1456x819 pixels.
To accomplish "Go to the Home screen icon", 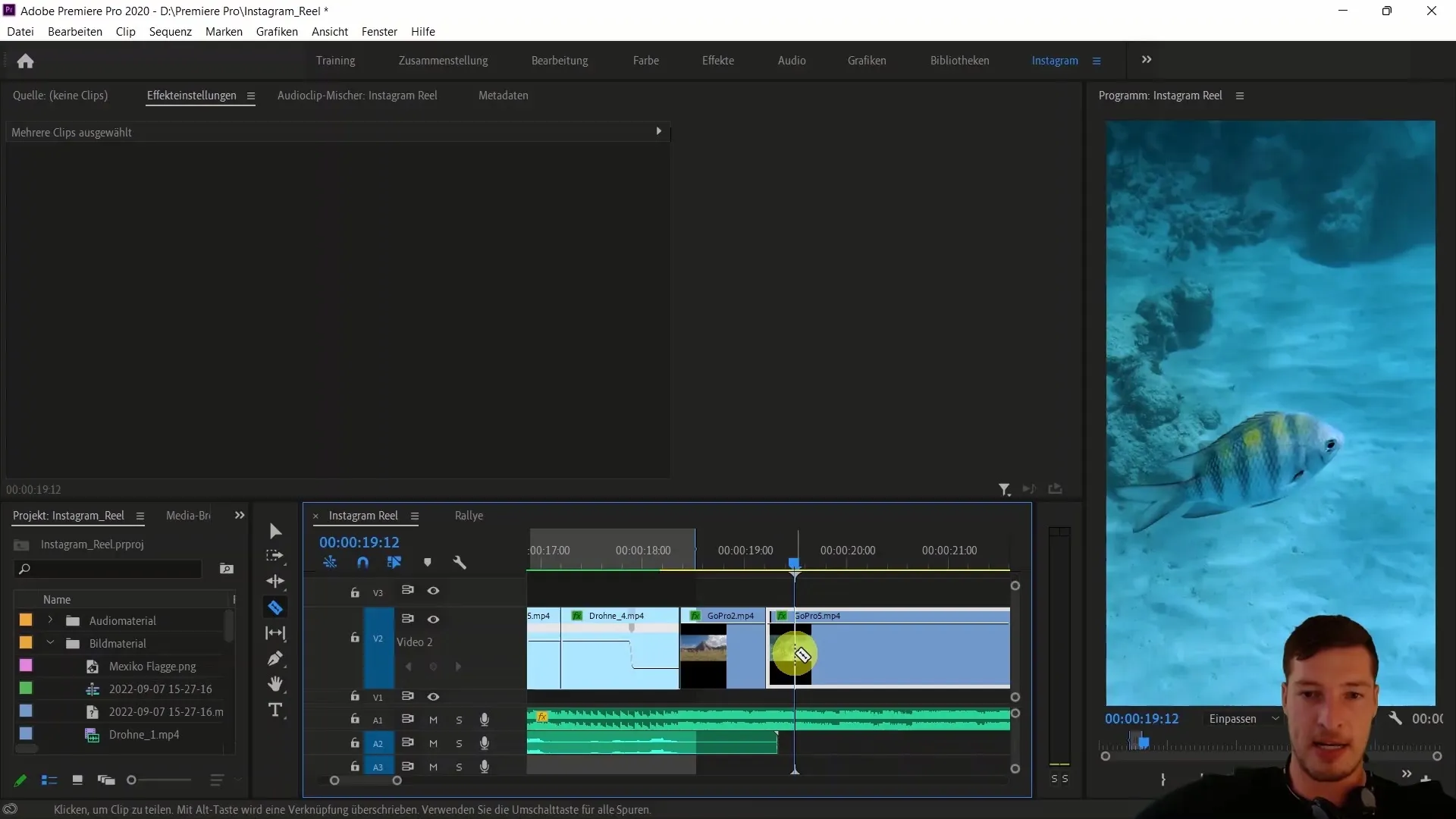I will point(25,61).
